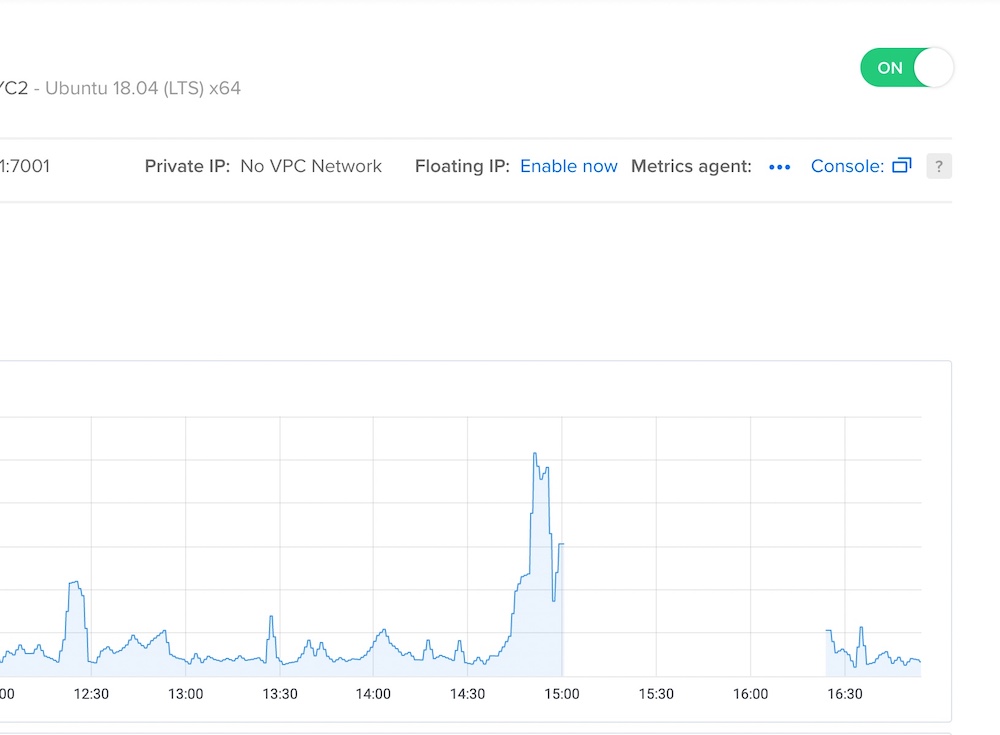Click the graph hump near 14:00
This screenshot has height=735, width=1000.
(382, 632)
